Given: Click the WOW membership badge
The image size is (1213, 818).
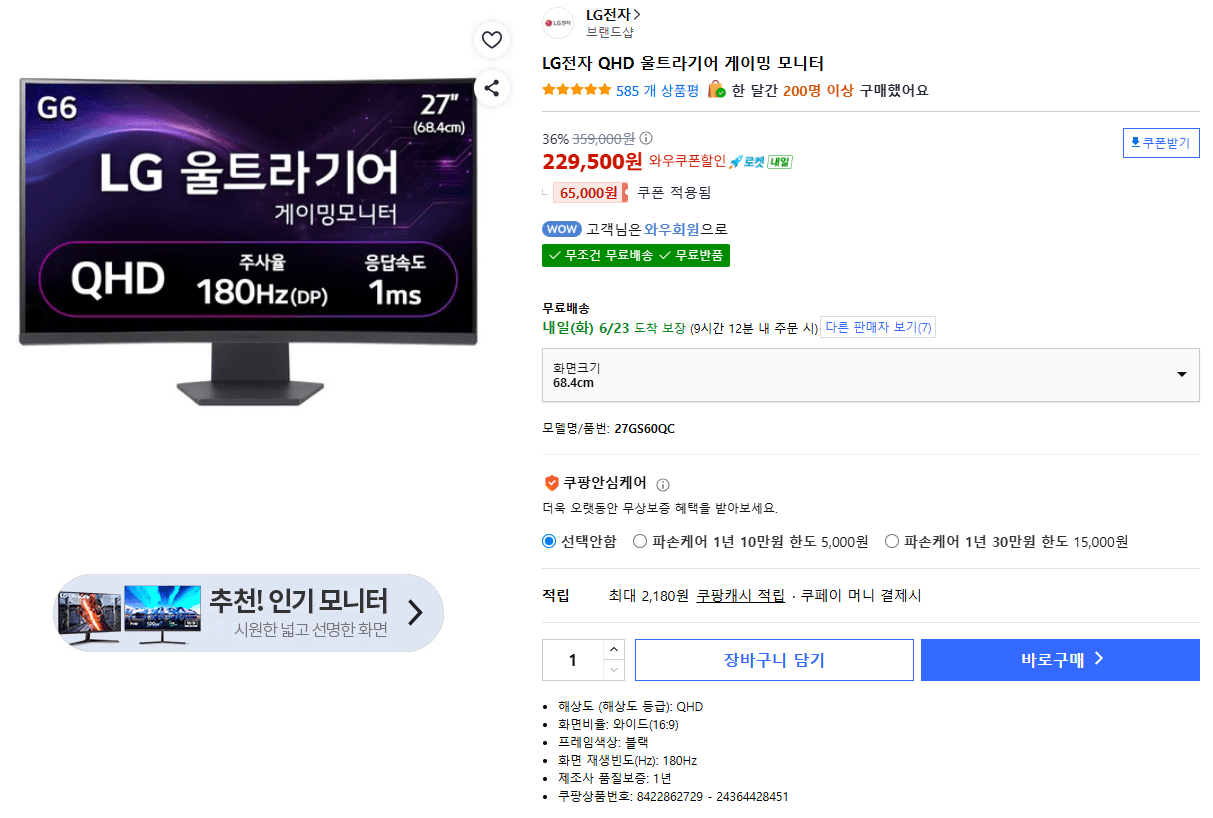Looking at the screenshot, I should point(562,229).
